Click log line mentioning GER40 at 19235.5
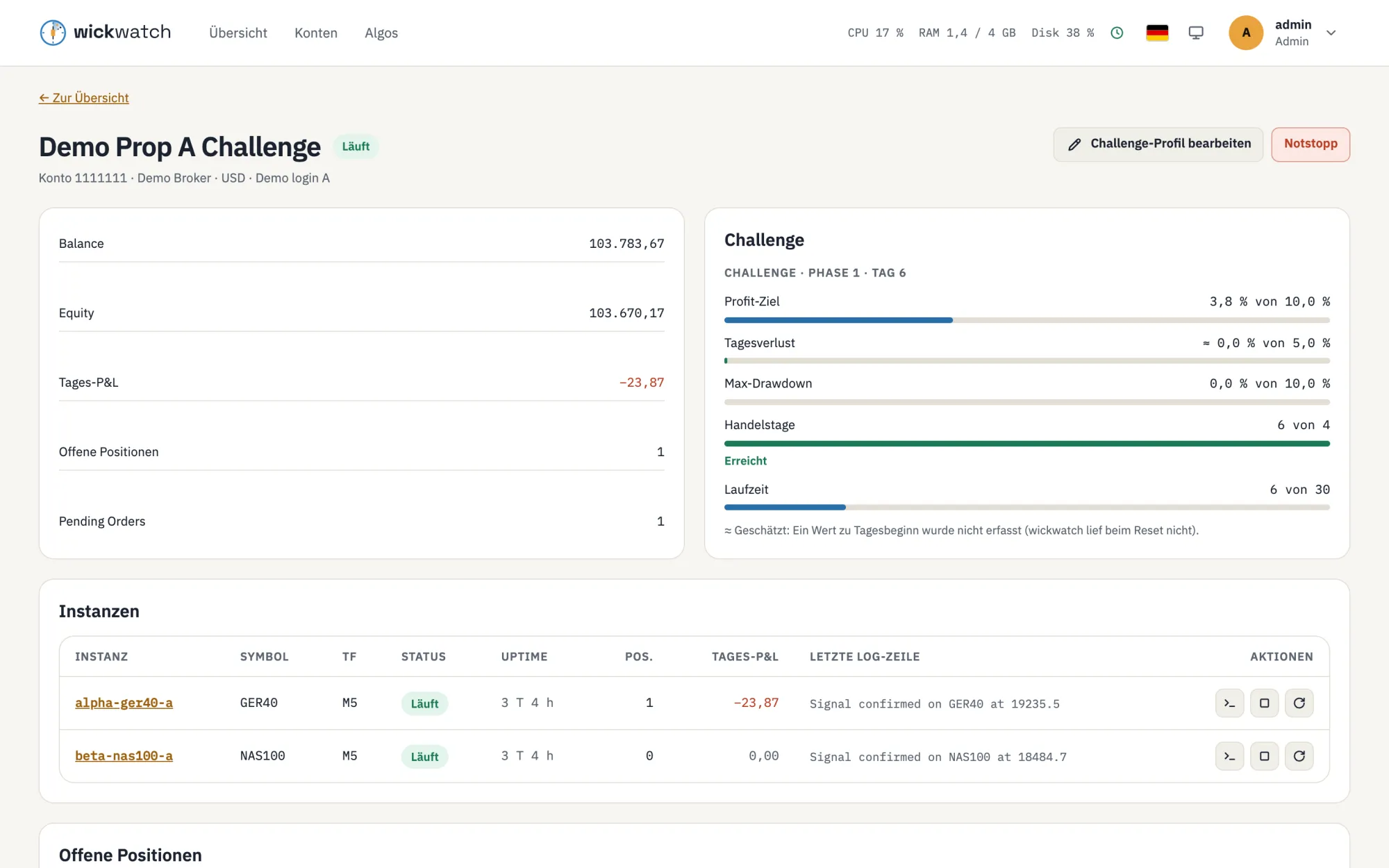 935,704
